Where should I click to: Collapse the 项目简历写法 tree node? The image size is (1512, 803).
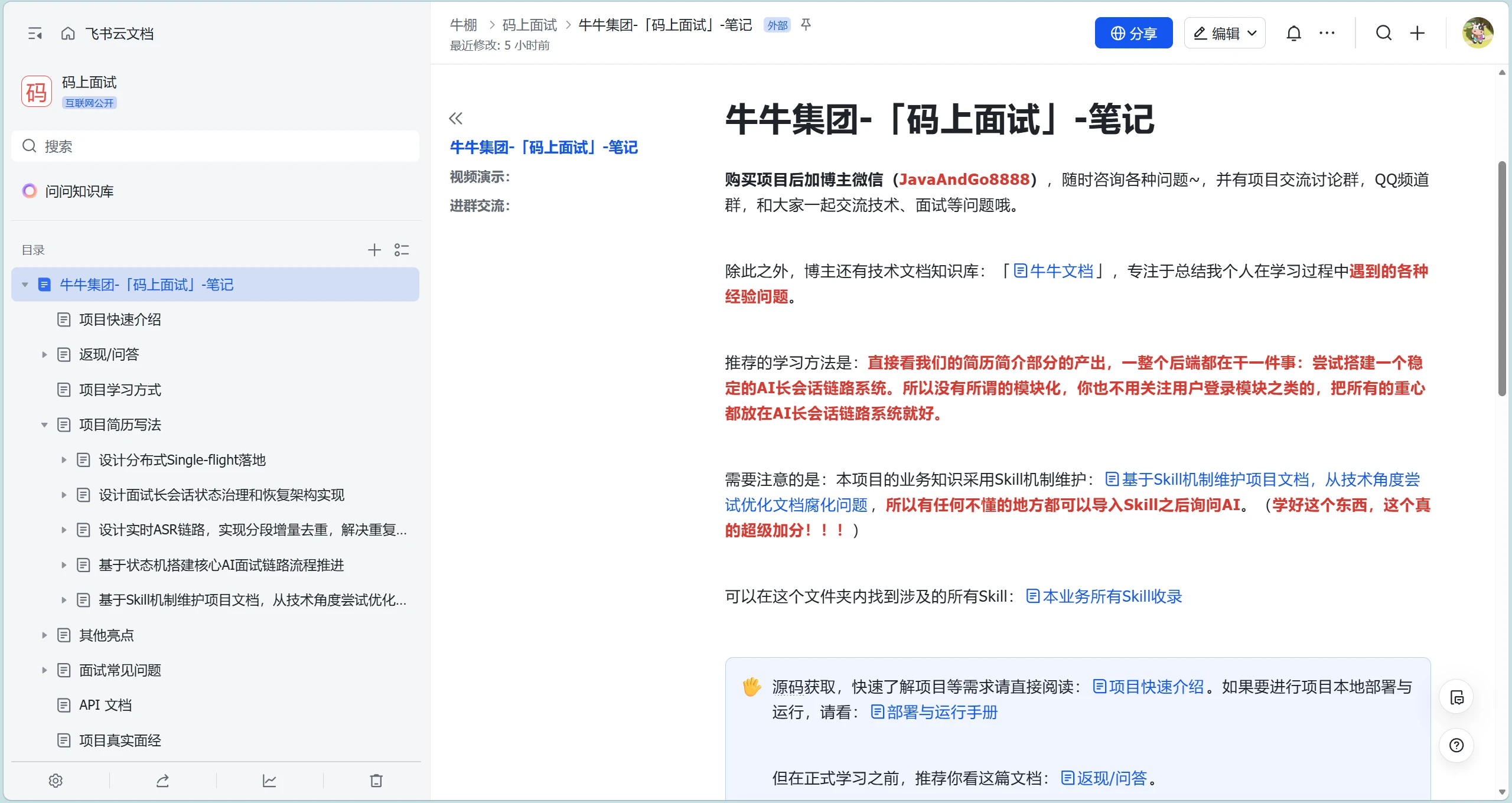pyautogui.click(x=44, y=425)
